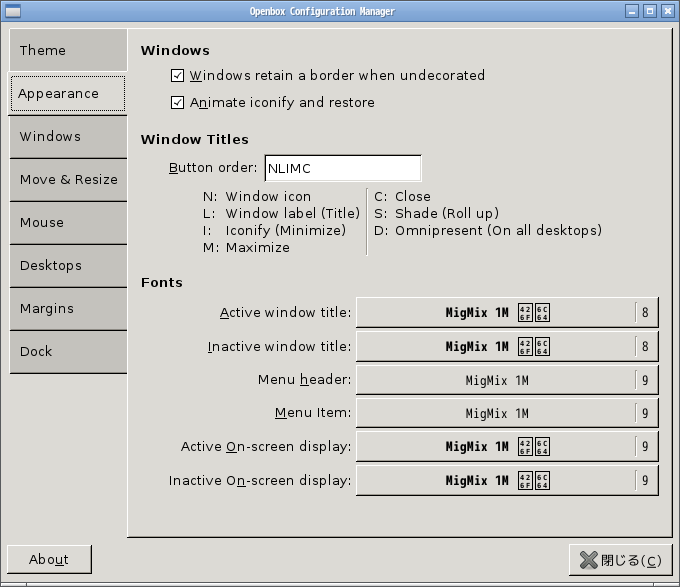Click the Button order text field
The height and width of the screenshot is (587, 680).
(343, 168)
